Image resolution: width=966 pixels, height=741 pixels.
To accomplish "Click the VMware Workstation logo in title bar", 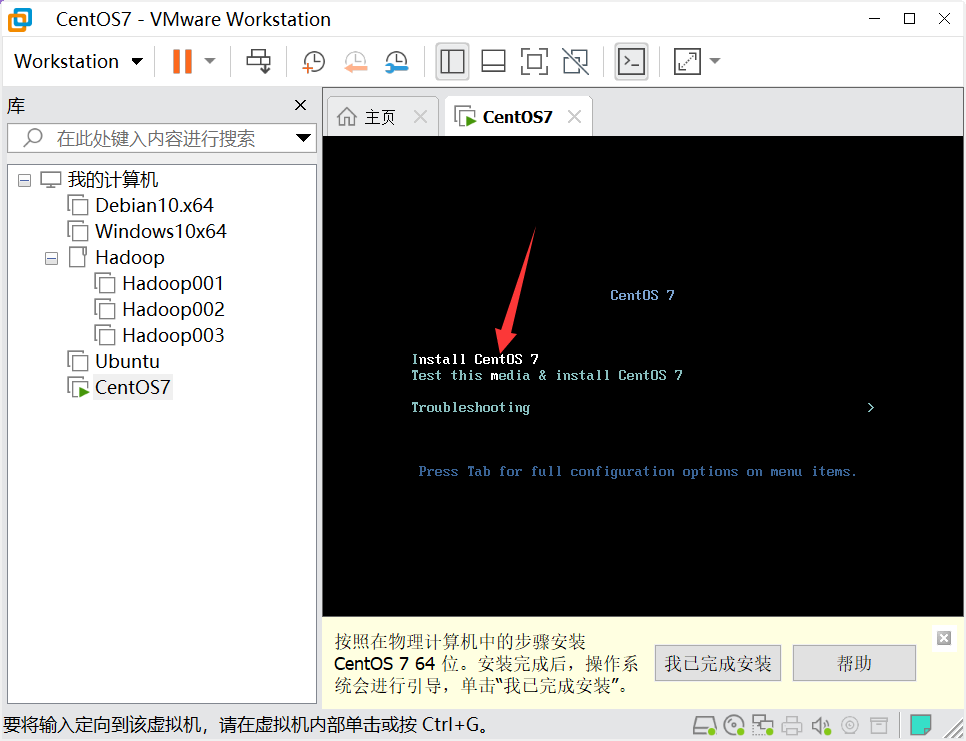I will point(20,20).
